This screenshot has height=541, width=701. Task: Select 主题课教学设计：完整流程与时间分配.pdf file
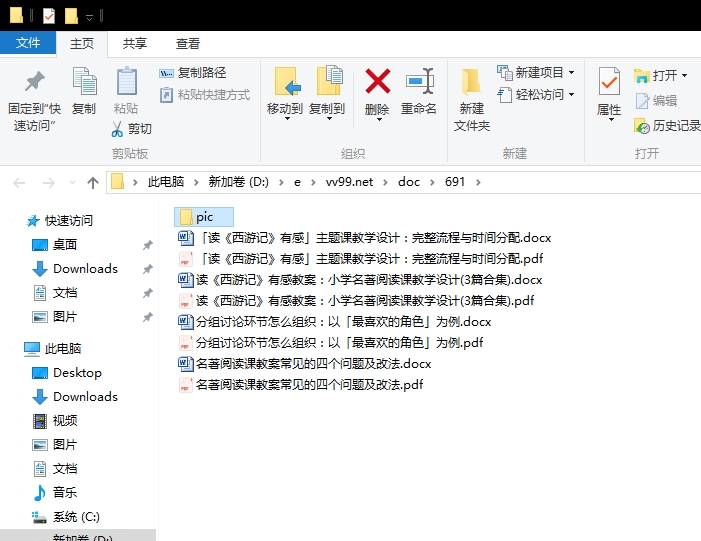point(361,258)
